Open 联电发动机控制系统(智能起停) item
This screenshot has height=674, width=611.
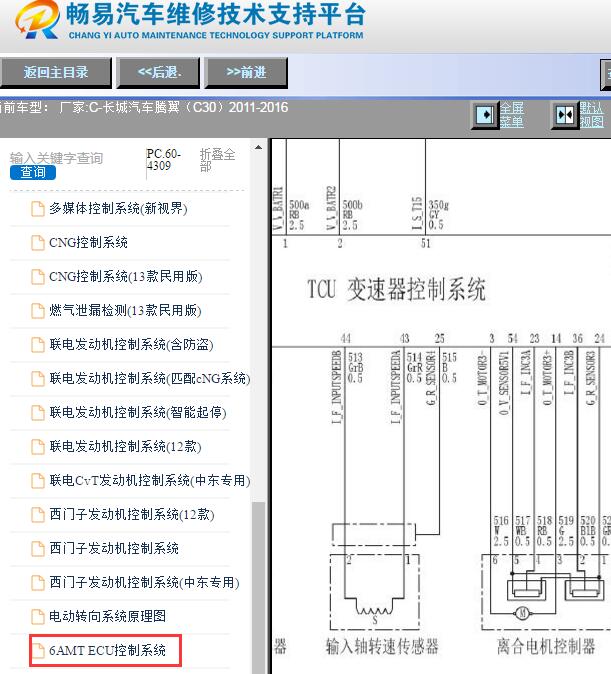coord(138,412)
